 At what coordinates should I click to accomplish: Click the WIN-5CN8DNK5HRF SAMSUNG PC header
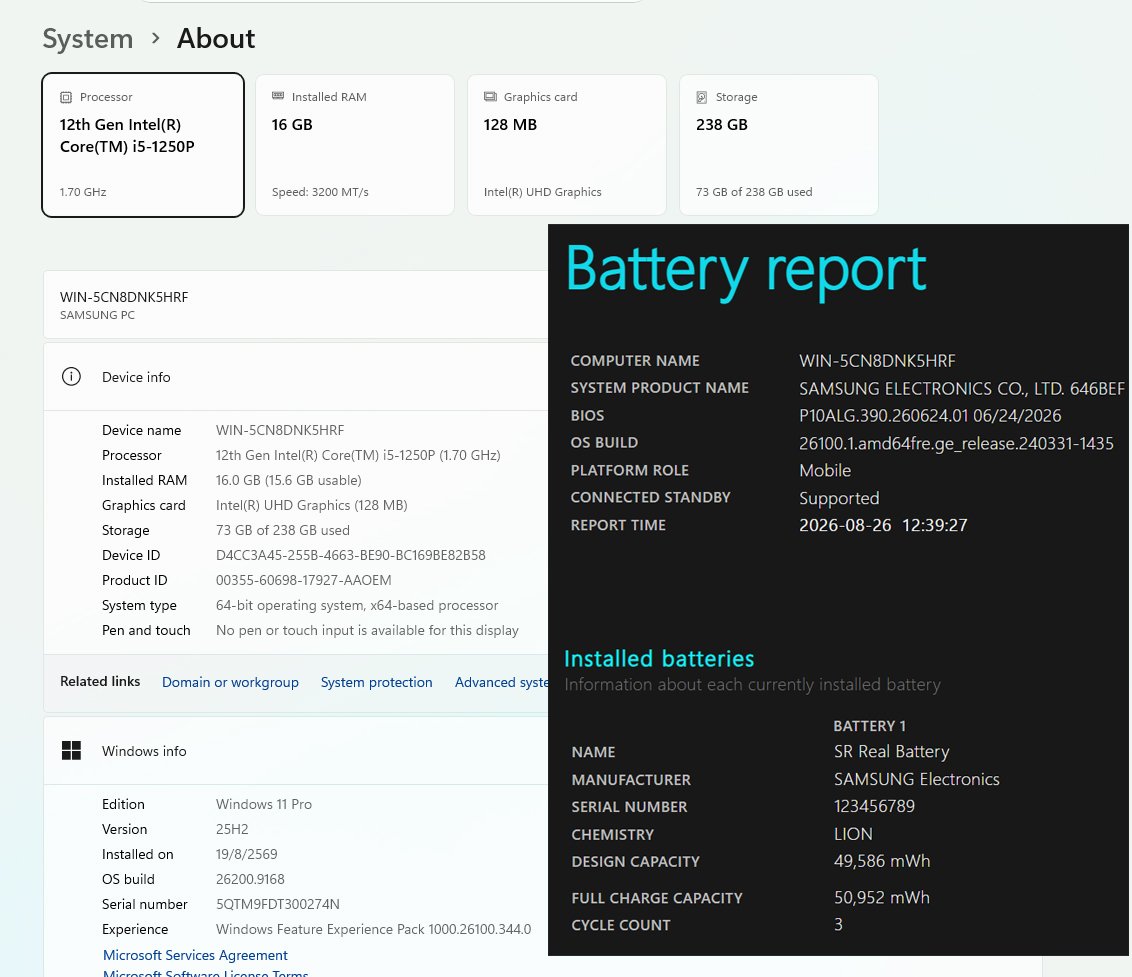[x=296, y=305]
